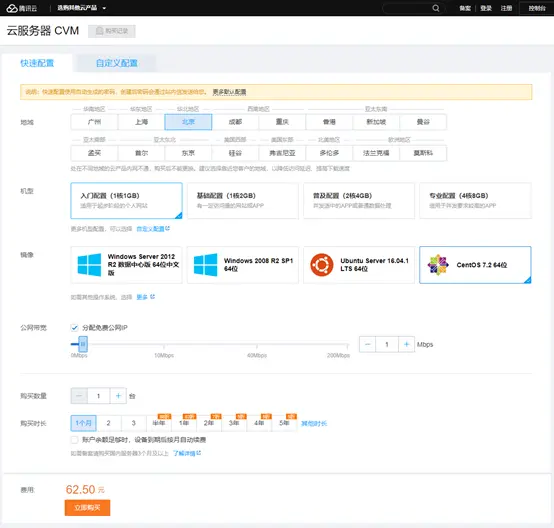Choose the 基础配置 1核2GB machine type
Screen dimensions: 554x528
tap(243, 200)
